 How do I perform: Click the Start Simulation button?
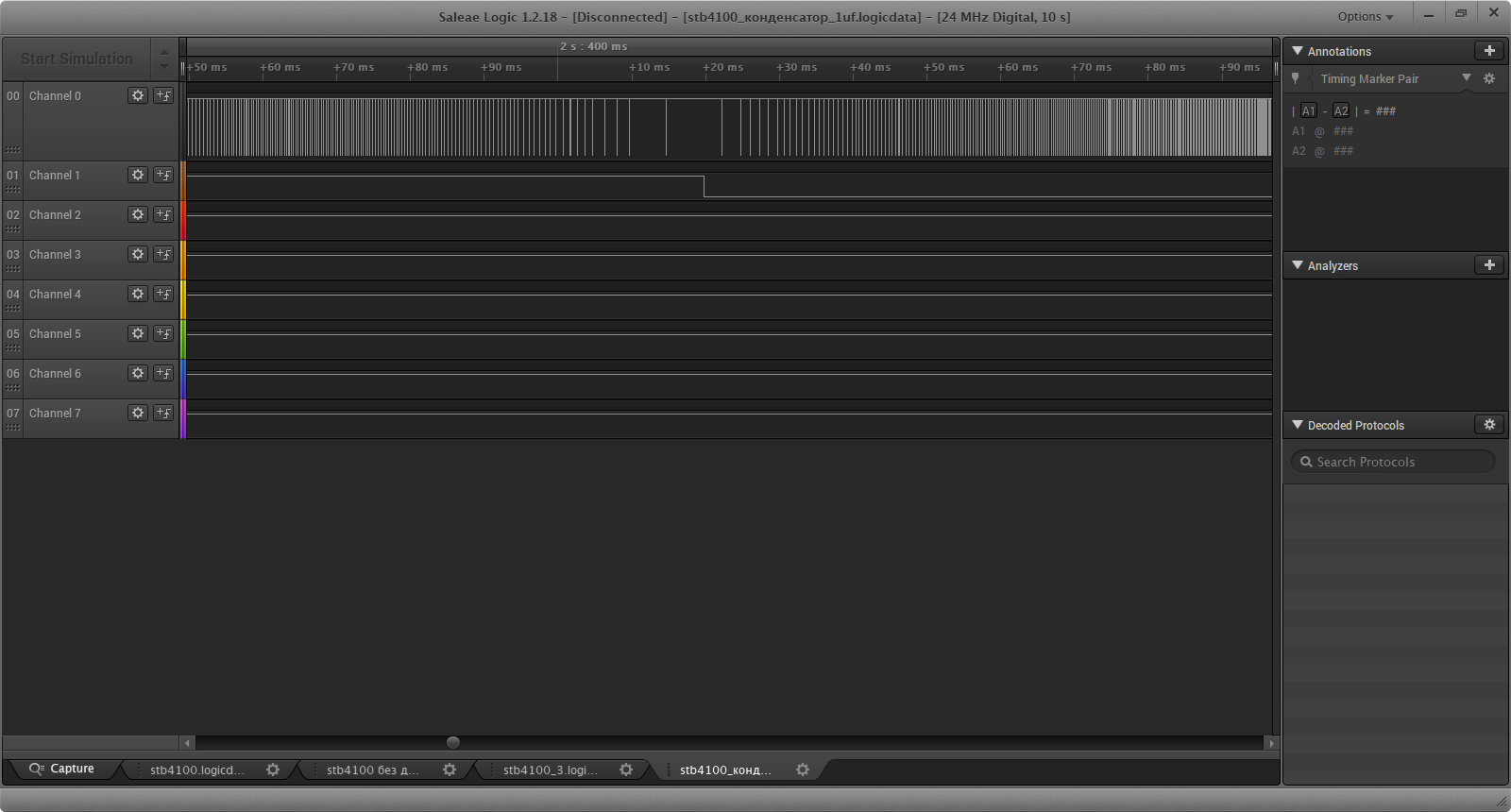click(x=76, y=59)
